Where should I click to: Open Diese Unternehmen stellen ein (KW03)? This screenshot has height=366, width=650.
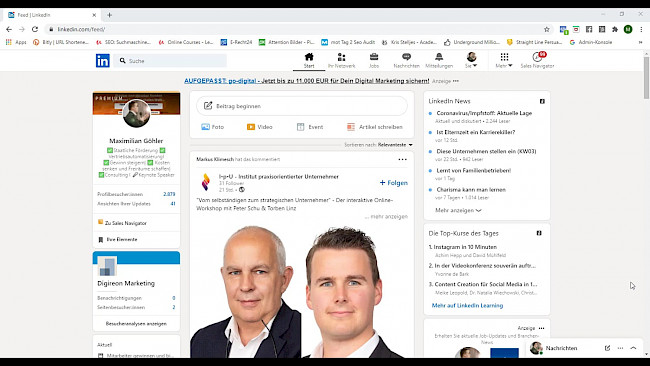coord(486,151)
